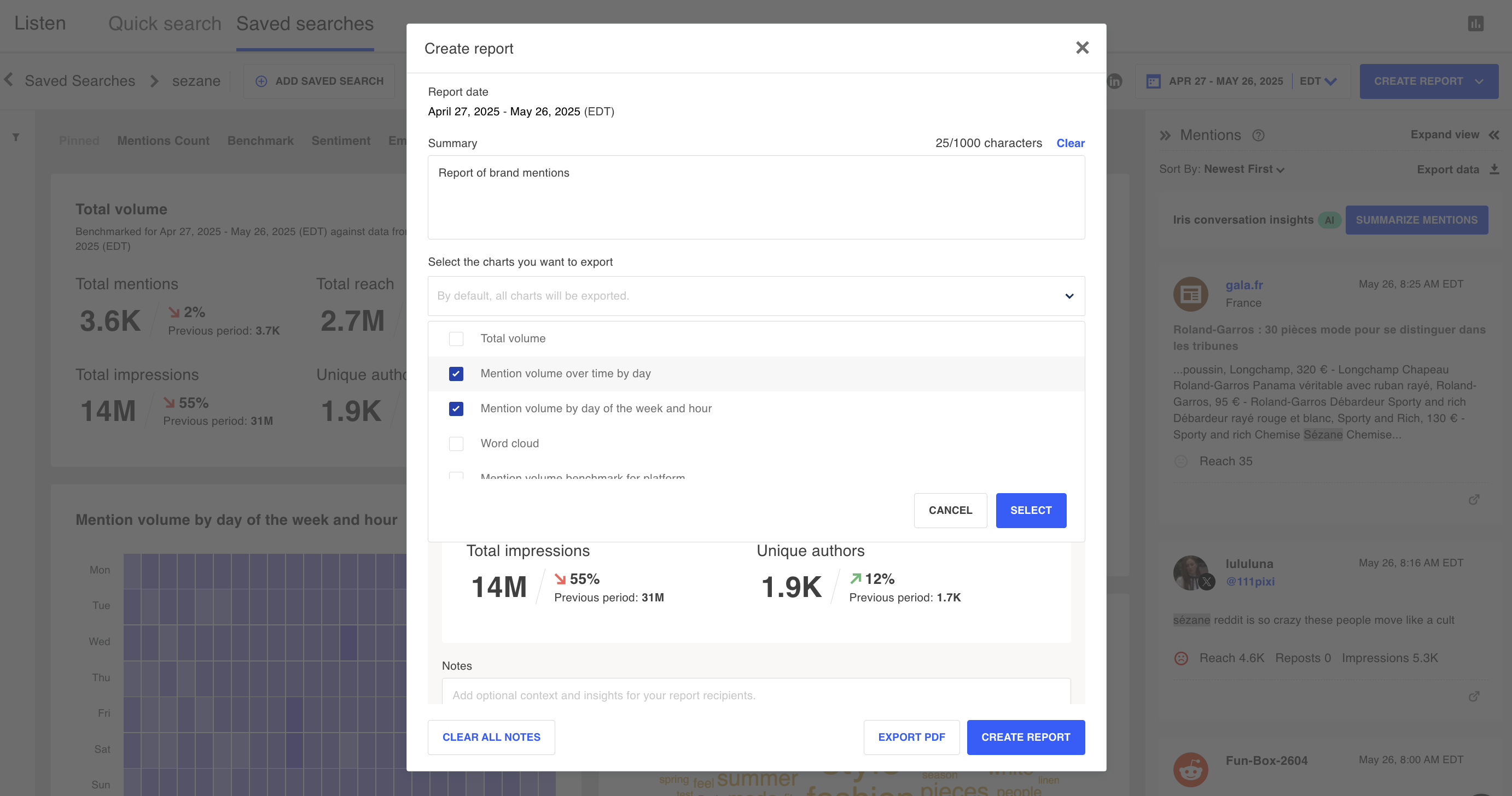Click the sezane breadcrumb
Screen dimensions: 1512x796
[196, 81]
